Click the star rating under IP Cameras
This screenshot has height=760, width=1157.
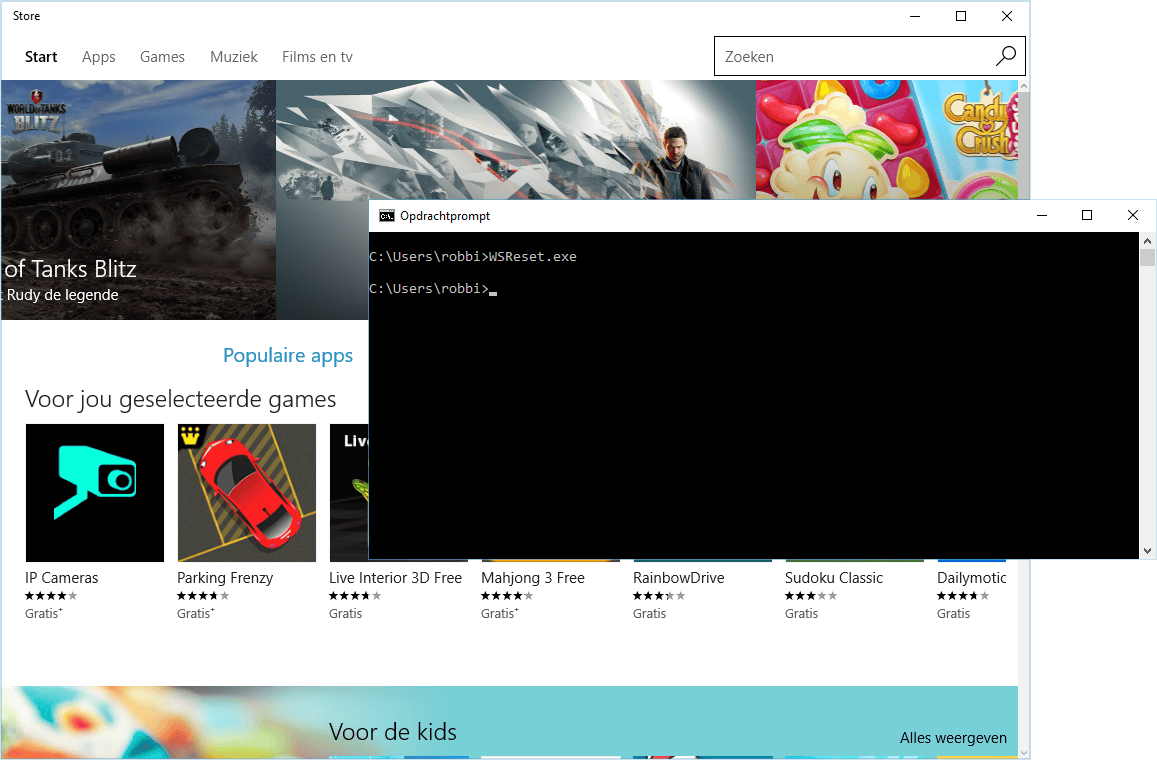coord(51,595)
